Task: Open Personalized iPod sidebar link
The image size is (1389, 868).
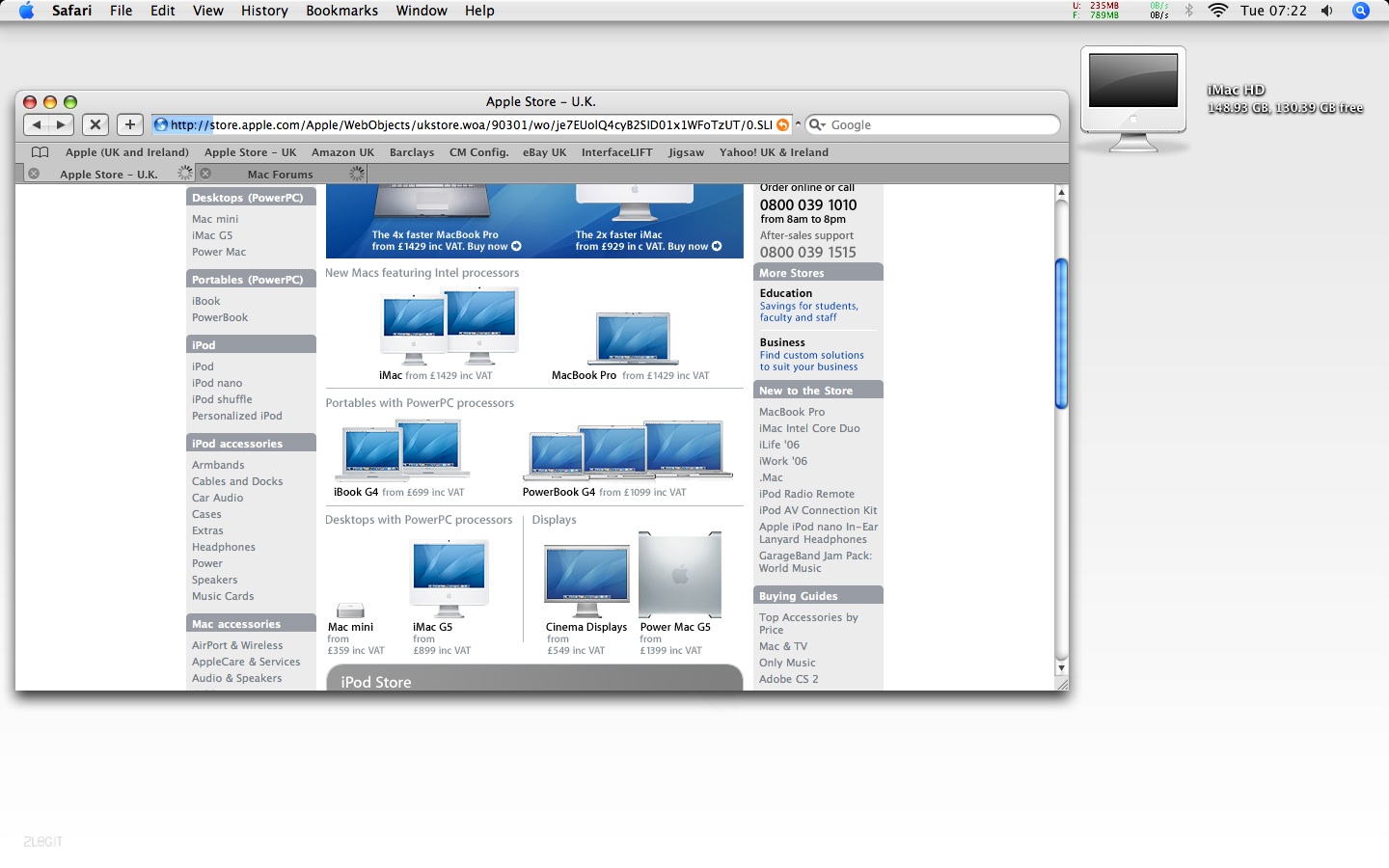Action: (x=237, y=416)
